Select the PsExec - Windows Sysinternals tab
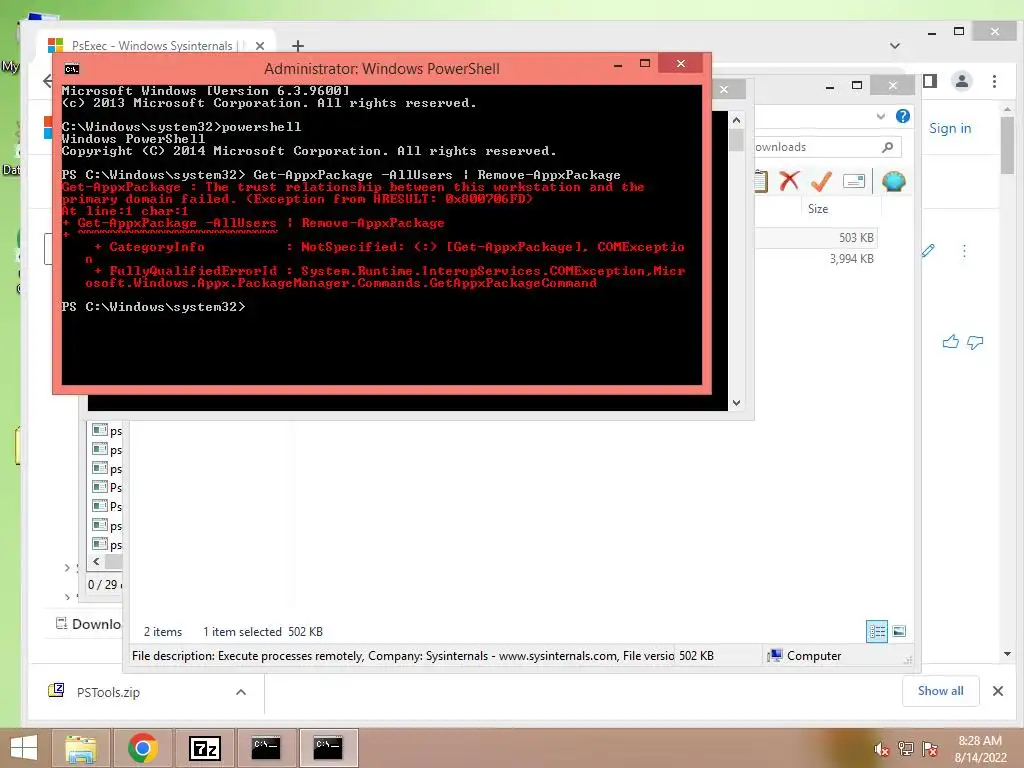The height and width of the screenshot is (768, 1024). click(x=152, y=46)
